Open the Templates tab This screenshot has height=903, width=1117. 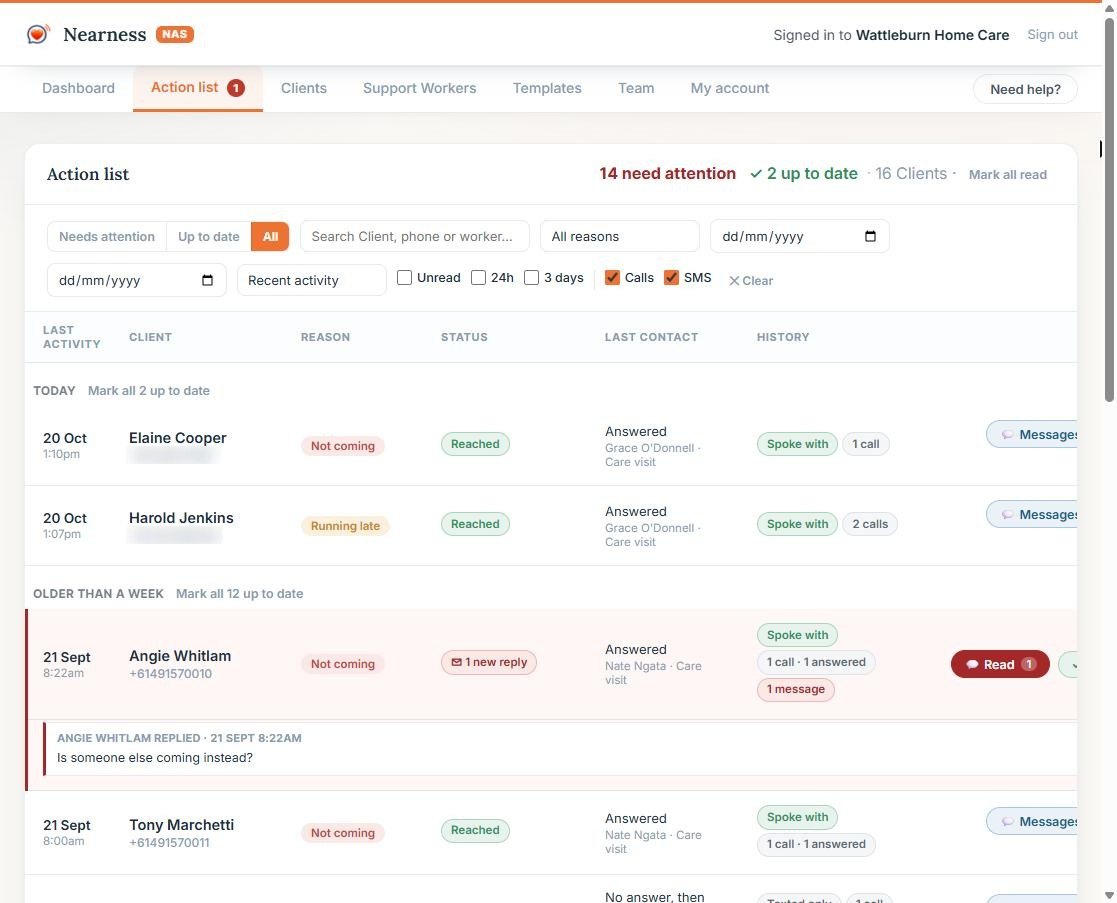coord(547,88)
